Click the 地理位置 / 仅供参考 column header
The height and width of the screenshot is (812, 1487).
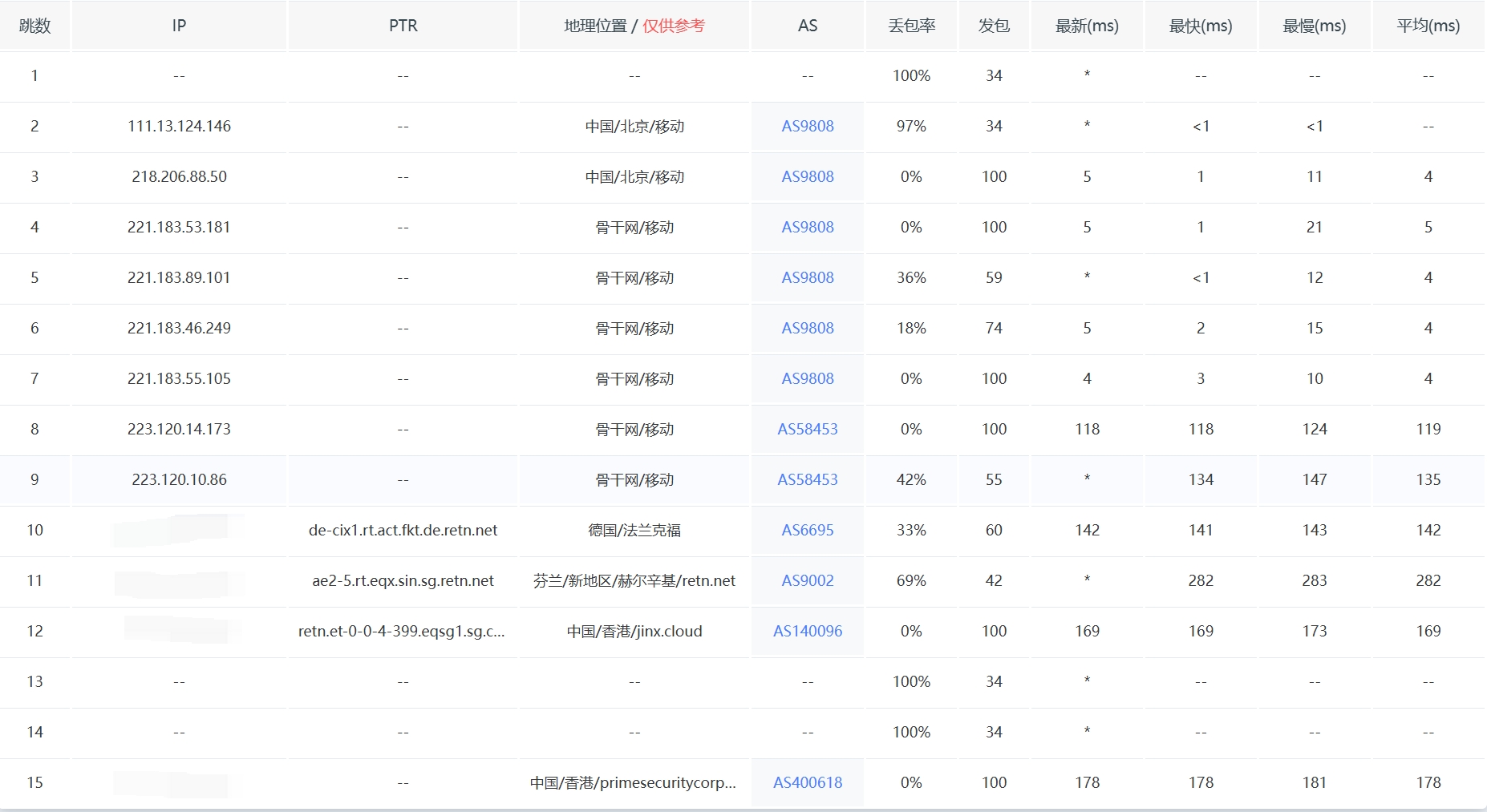634,26
